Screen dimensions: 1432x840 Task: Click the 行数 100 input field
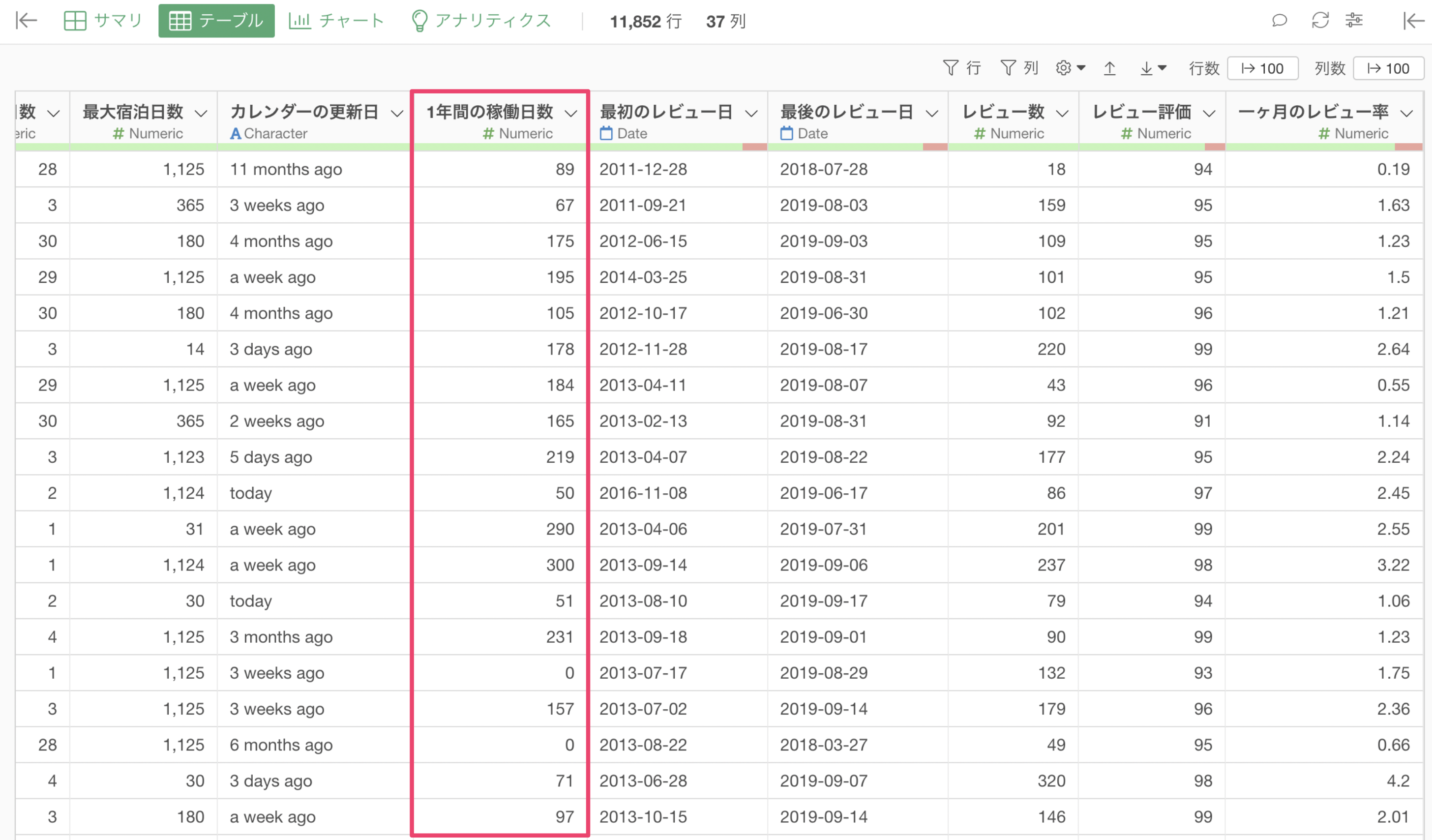coord(1262,68)
